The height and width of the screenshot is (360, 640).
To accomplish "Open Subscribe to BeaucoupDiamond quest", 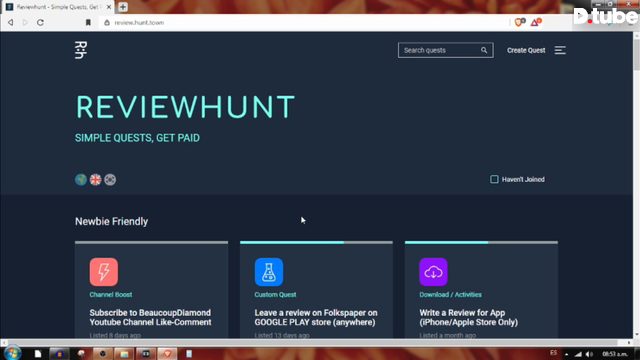I will pos(150,318).
